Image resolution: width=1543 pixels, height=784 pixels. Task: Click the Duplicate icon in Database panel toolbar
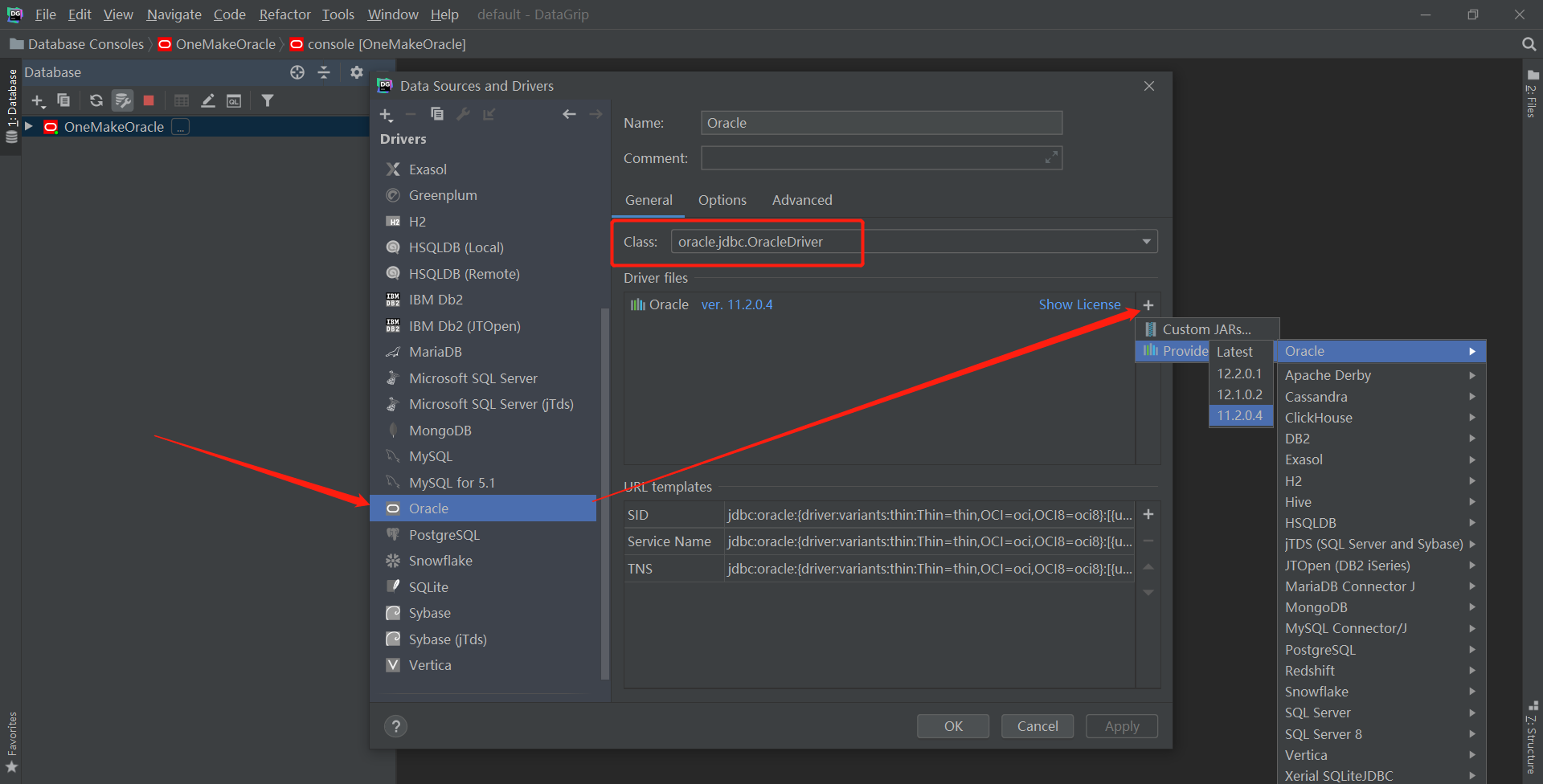click(63, 100)
